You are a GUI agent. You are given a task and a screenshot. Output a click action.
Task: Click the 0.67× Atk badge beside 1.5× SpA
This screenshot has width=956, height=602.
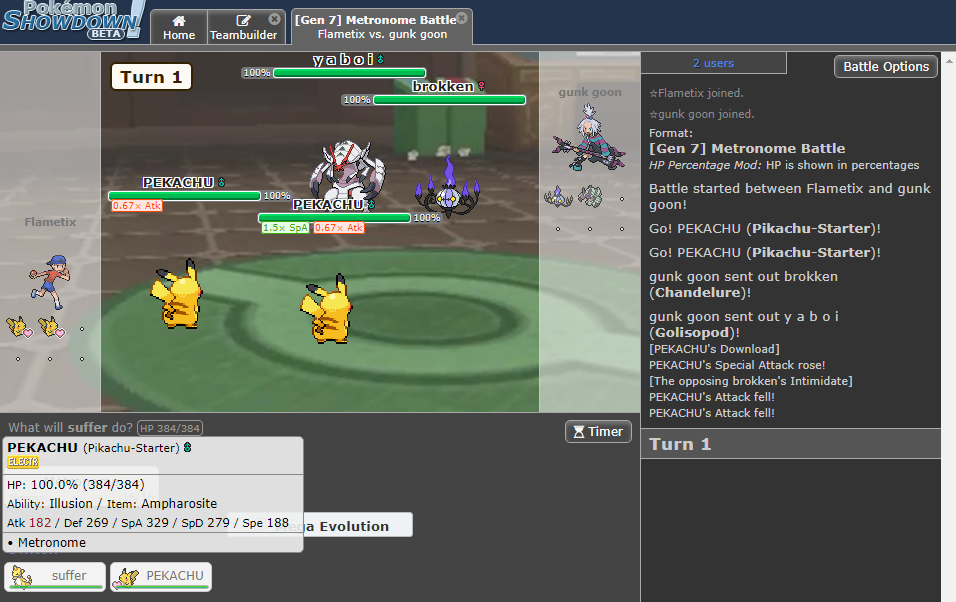click(338, 228)
